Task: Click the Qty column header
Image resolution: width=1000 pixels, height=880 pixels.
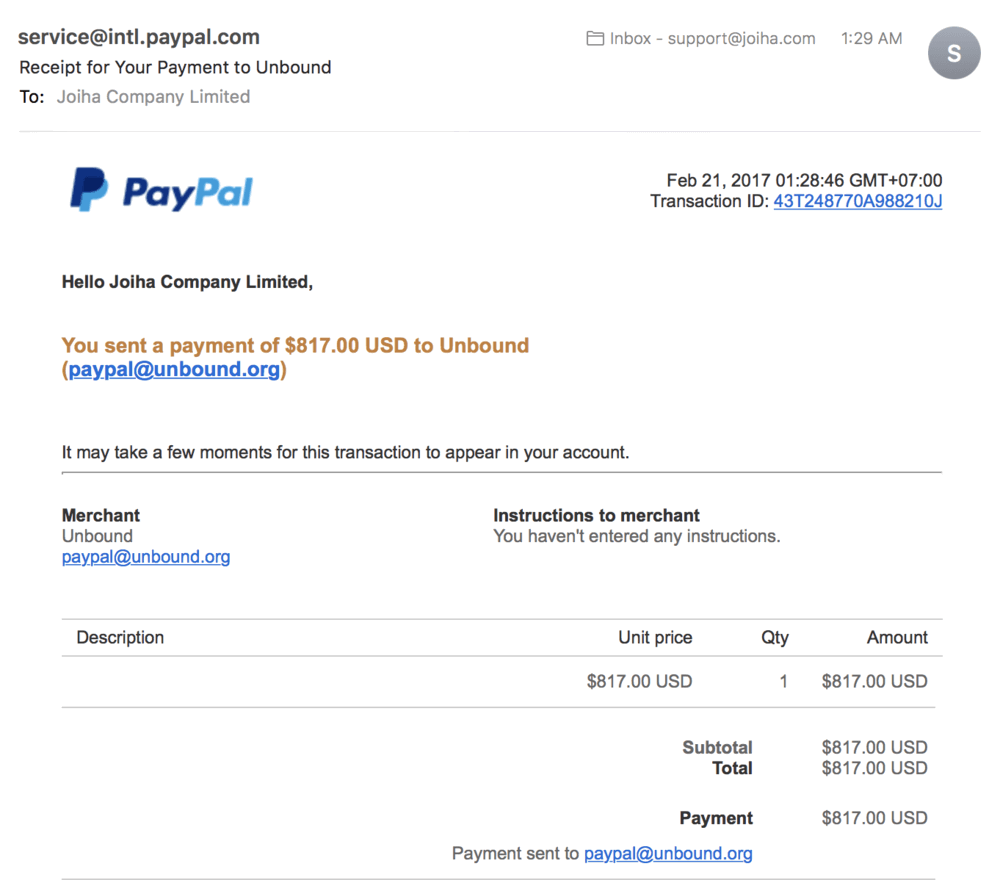Action: coord(774,637)
